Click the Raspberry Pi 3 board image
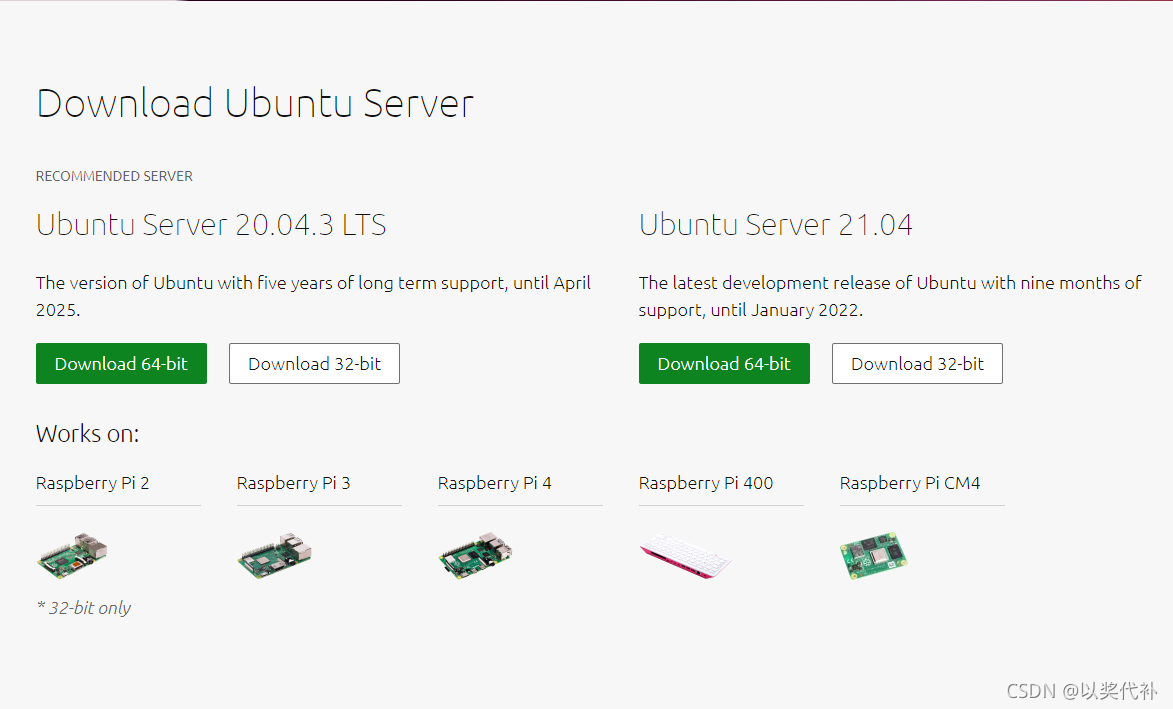Viewport: 1173px width, 709px height. point(275,556)
